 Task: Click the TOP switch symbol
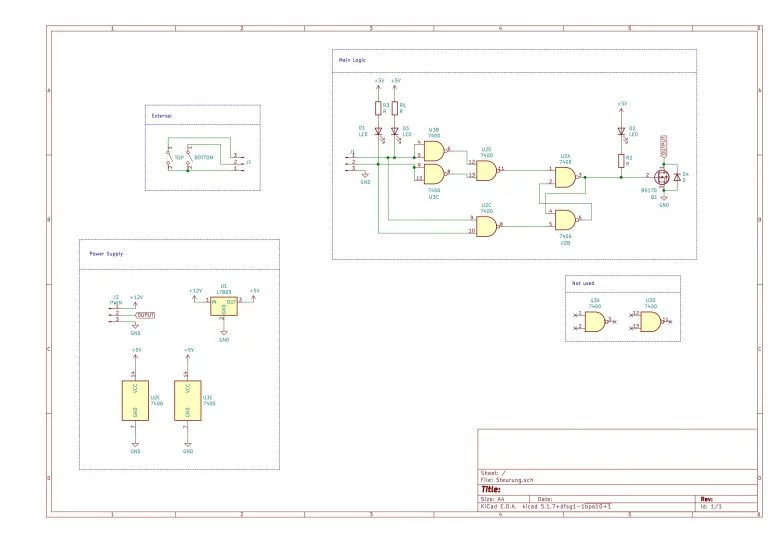pos(169,158)
